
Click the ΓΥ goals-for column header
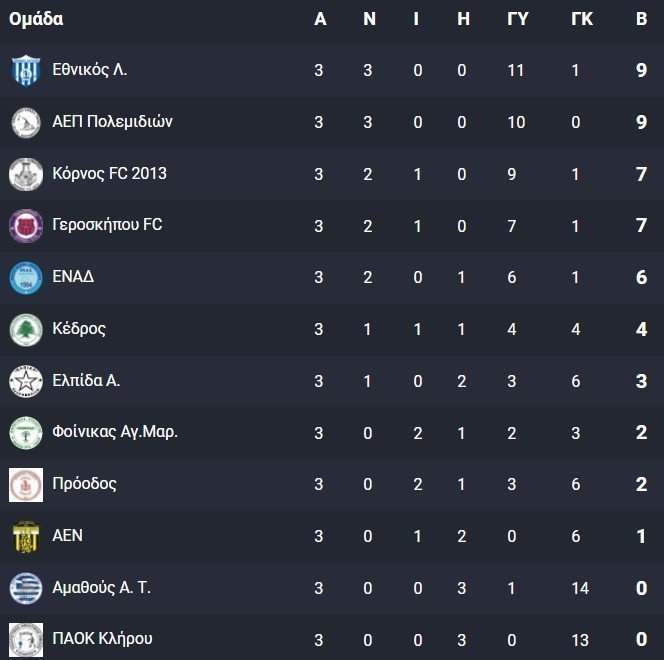(x=517, y=19)
